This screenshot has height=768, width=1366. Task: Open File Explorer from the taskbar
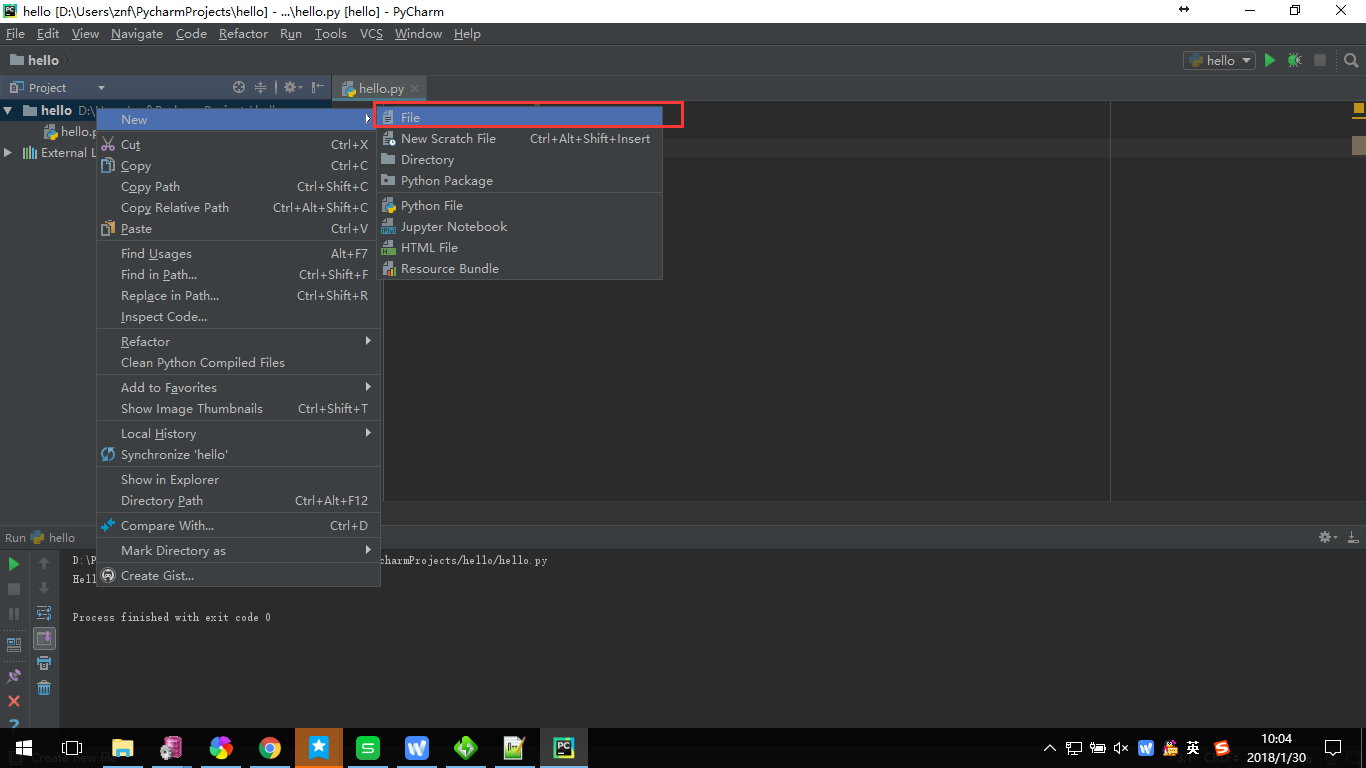tap(122, 748)
